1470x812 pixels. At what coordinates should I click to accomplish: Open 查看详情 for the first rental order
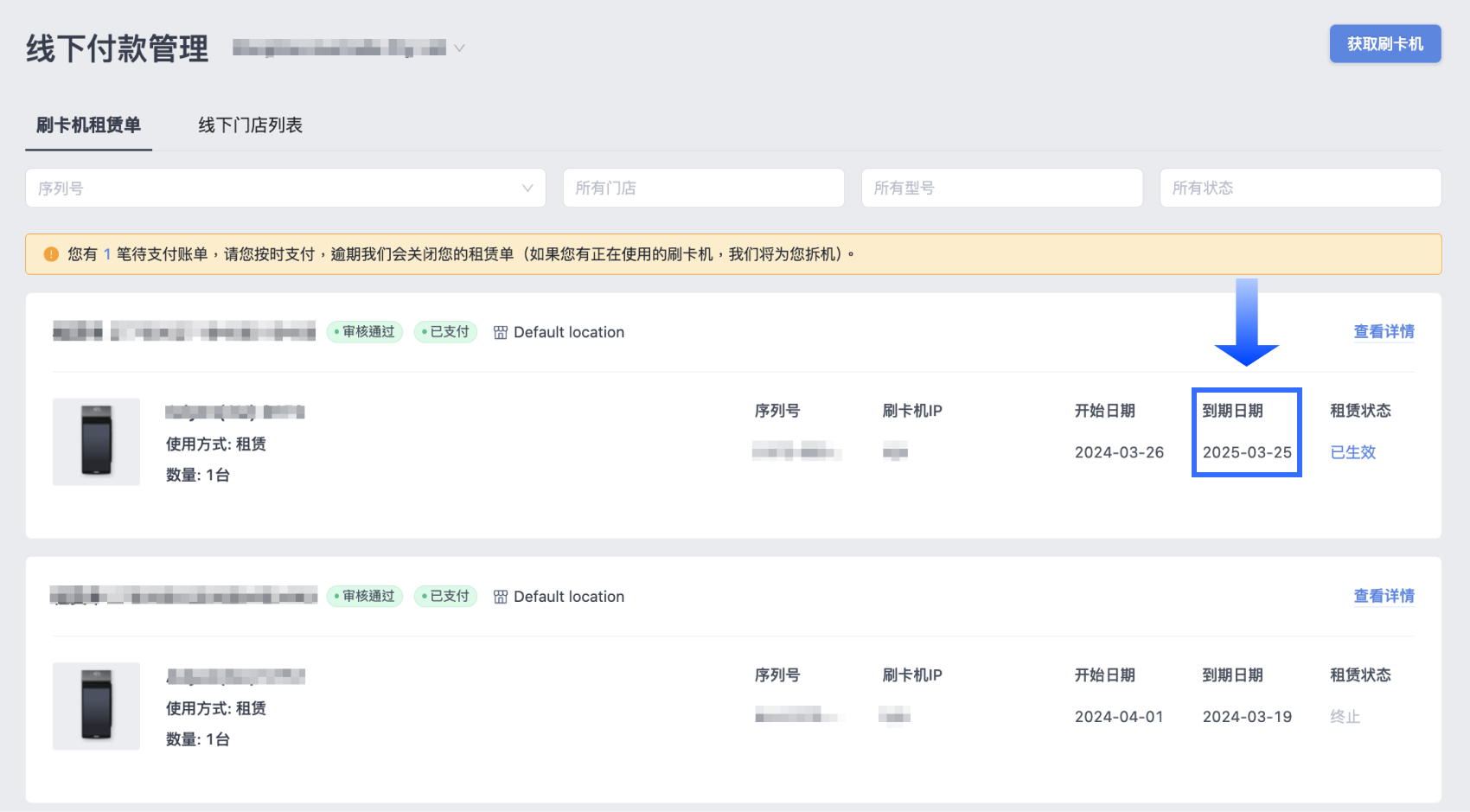(x=1384, y=332)
